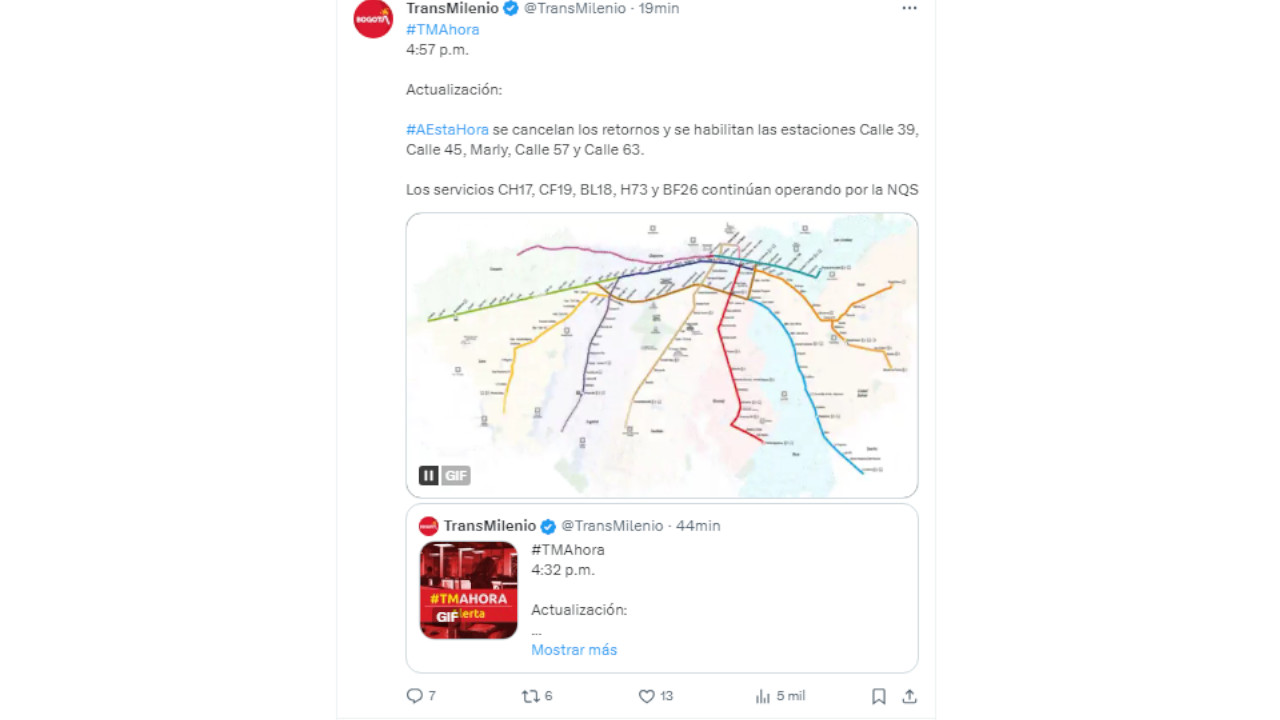Viewport: 1280px width, 720px height.
Task: Open the red #TMAHORA alert thumbnail
Action: click(469, 590)
